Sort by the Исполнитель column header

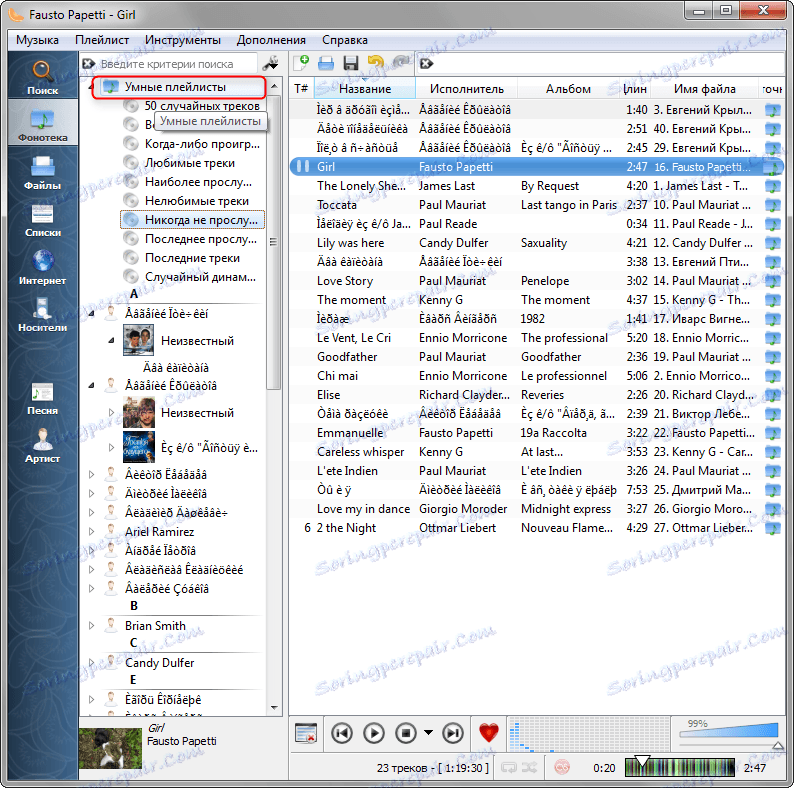point(466,89)
